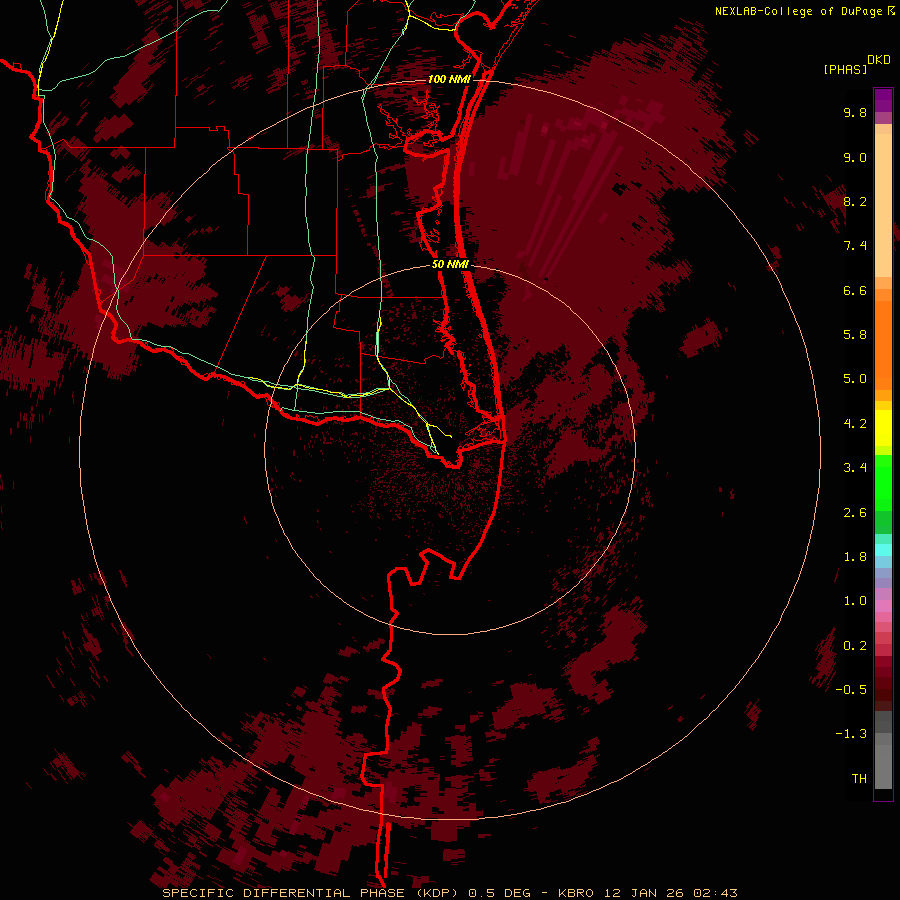Click the 2.6 scale value
Screen dimensions: 900x900
tap(855, 513)
